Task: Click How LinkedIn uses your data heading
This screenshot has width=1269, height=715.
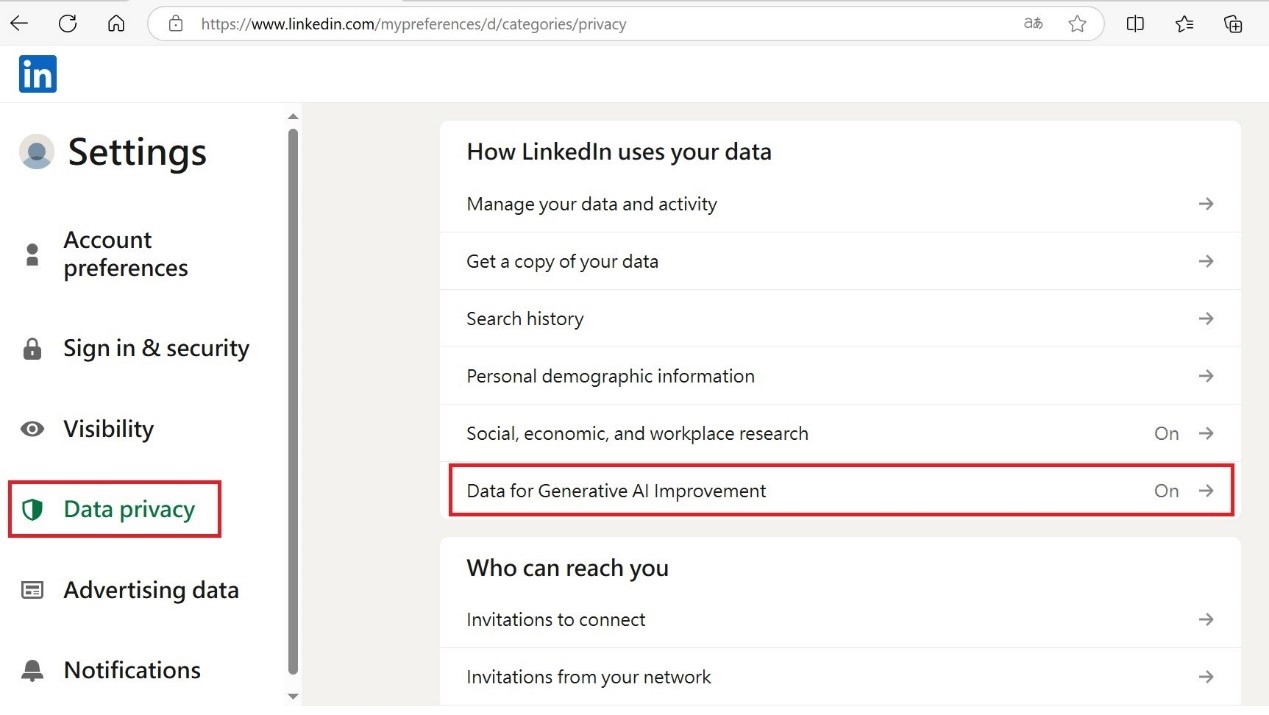Action: (x=619, y=152)
